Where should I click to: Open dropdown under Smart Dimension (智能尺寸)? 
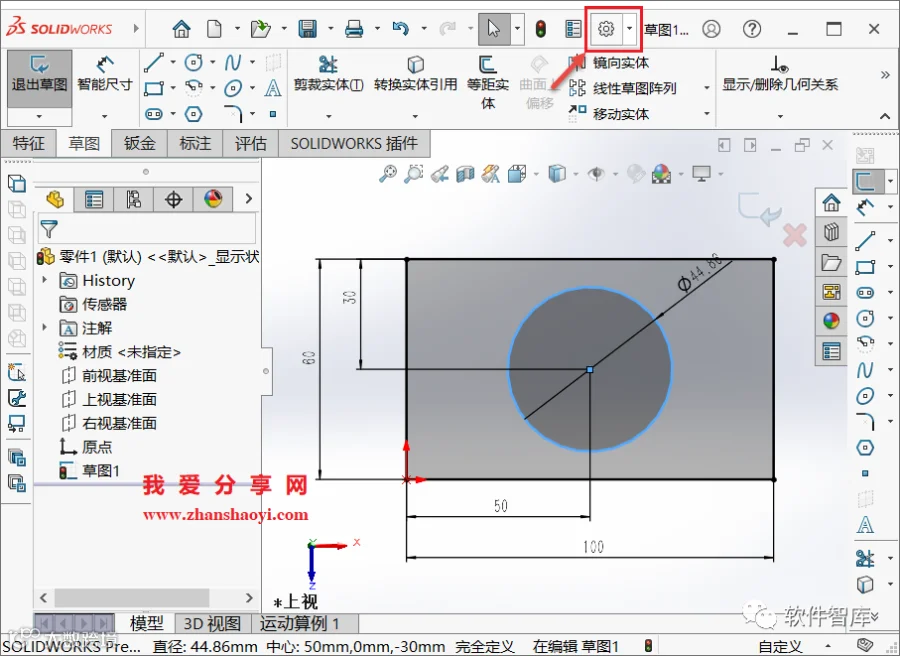point(104,117)
